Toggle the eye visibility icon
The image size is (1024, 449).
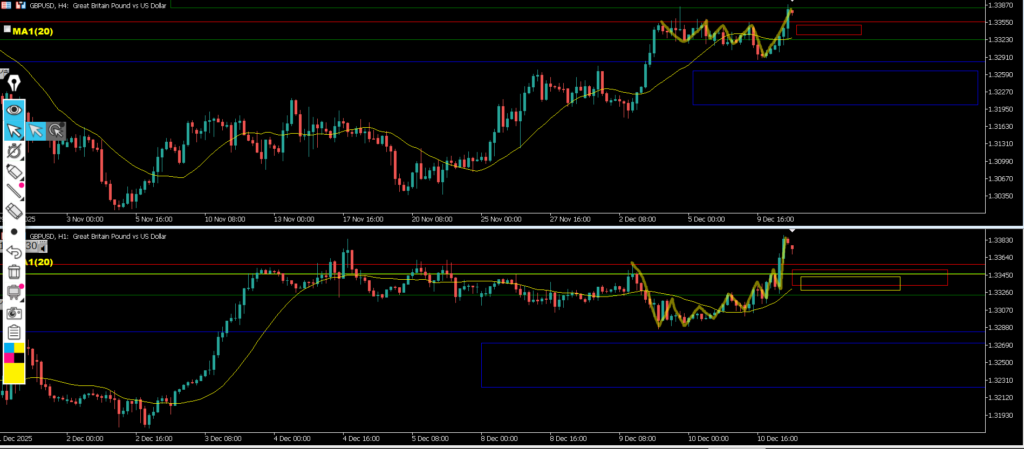pos(14,109)
